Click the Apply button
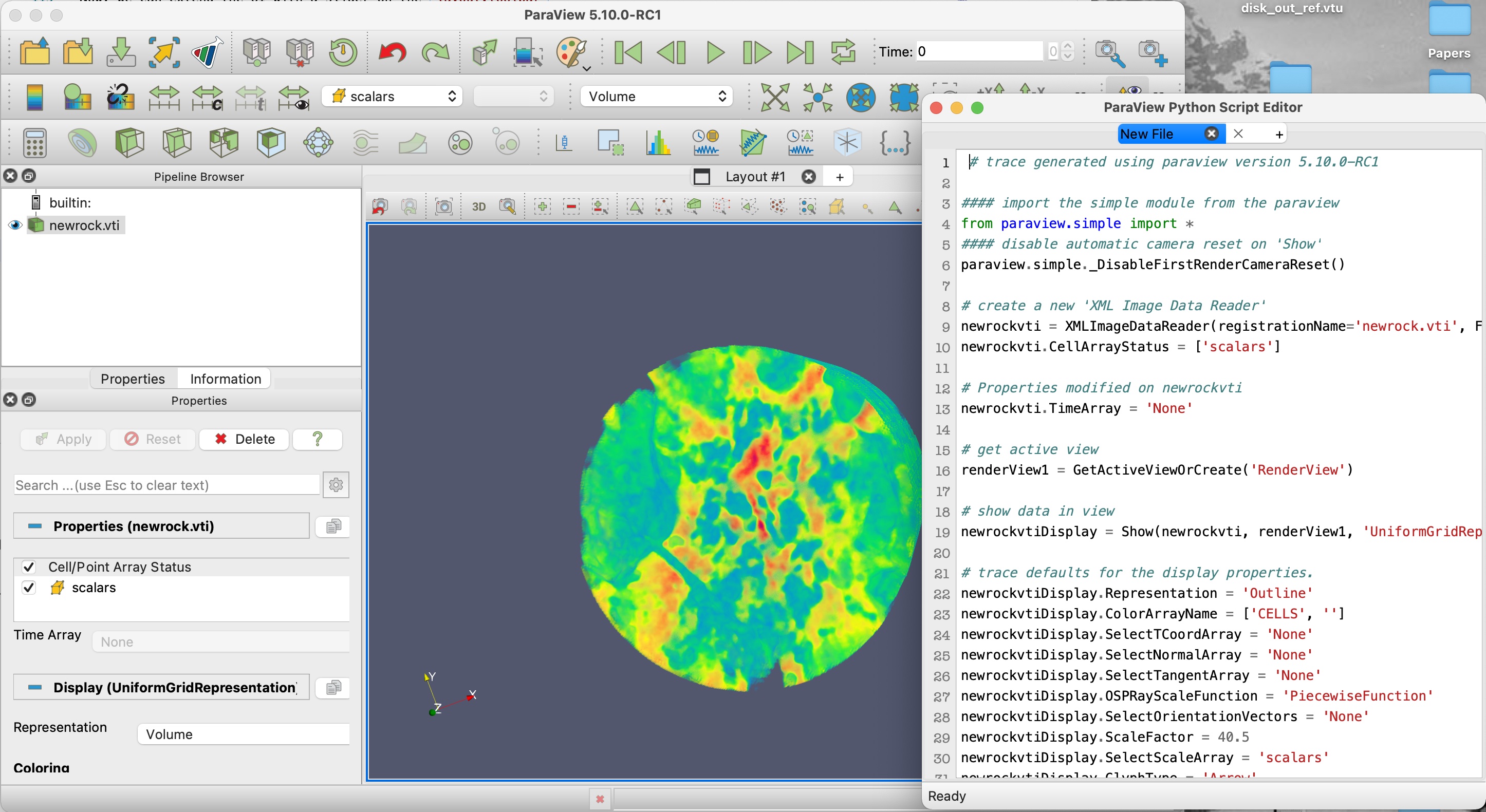This screenshot has height=812, width=1486. (63, 439)
